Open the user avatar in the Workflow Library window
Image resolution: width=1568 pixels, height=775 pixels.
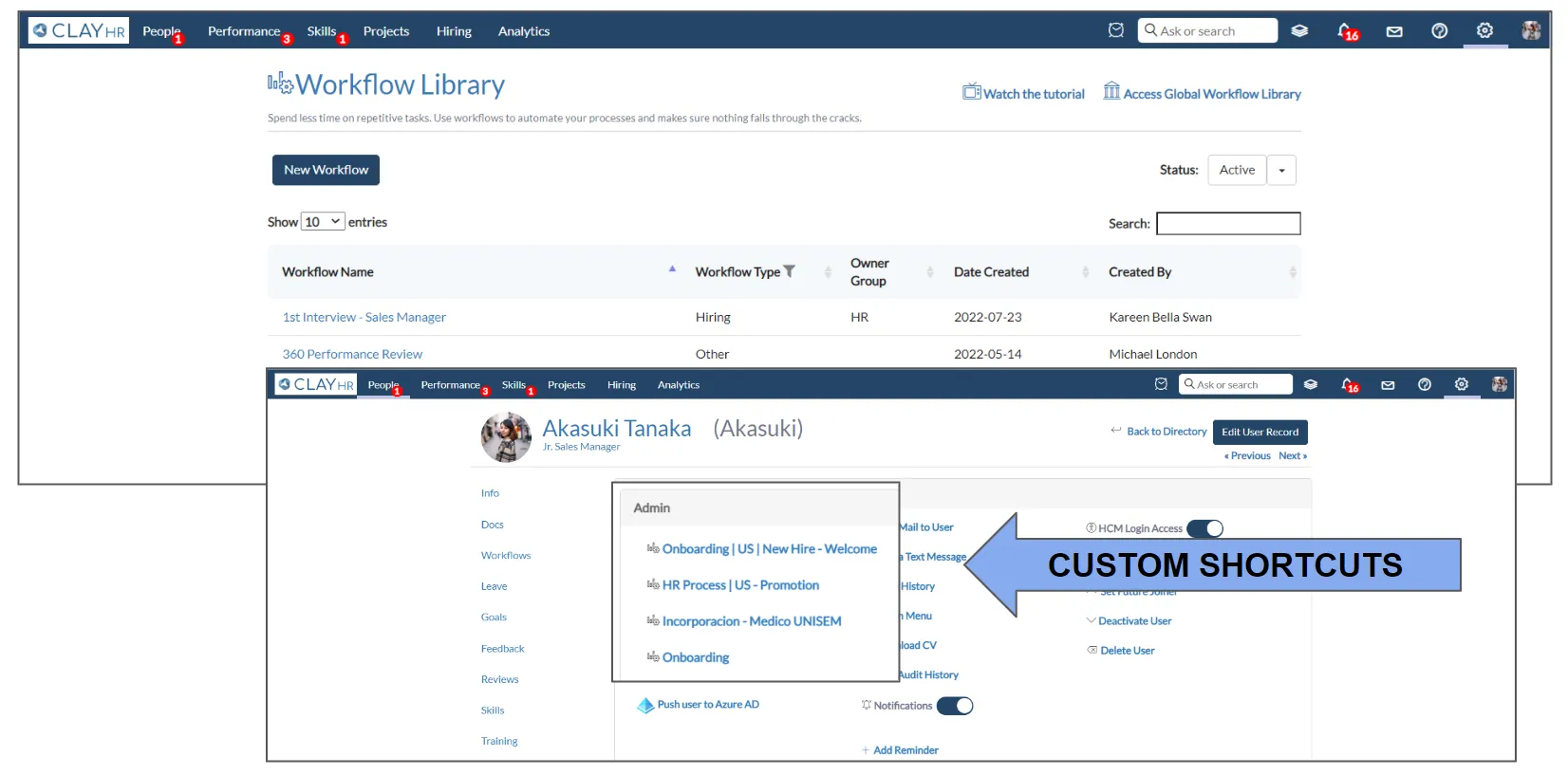[x=1531, y=30]
